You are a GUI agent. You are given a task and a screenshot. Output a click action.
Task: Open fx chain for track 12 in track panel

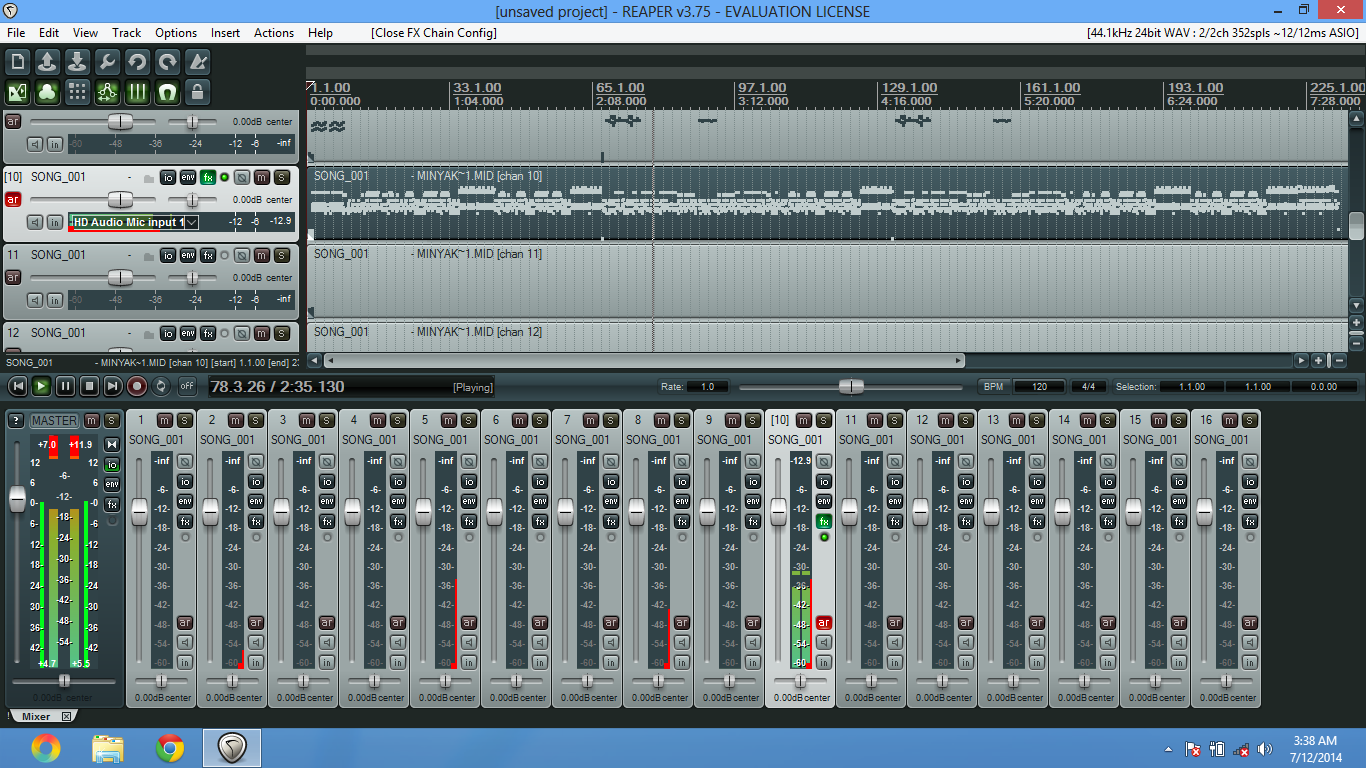click(208, 333)
